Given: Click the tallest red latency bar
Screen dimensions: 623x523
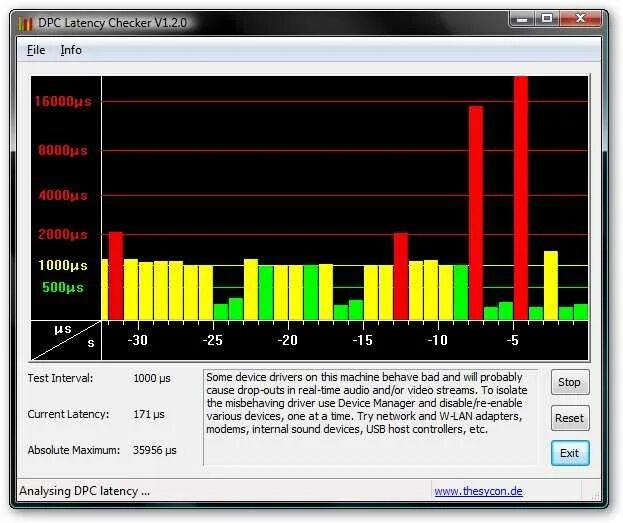Looking at the screenshot, I should [521, 198].
